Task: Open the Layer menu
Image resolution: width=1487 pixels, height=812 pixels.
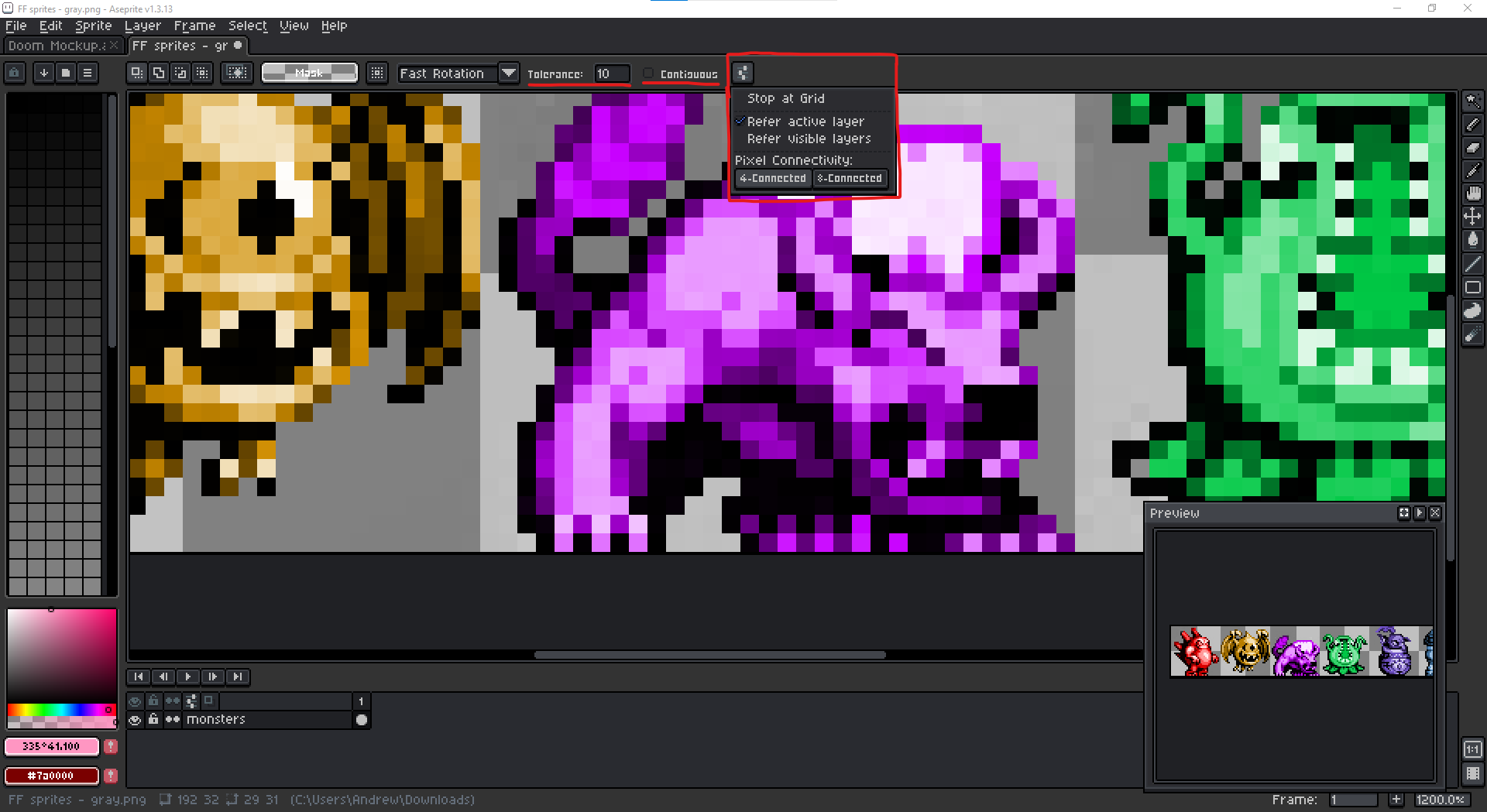Action: point(143,26)
